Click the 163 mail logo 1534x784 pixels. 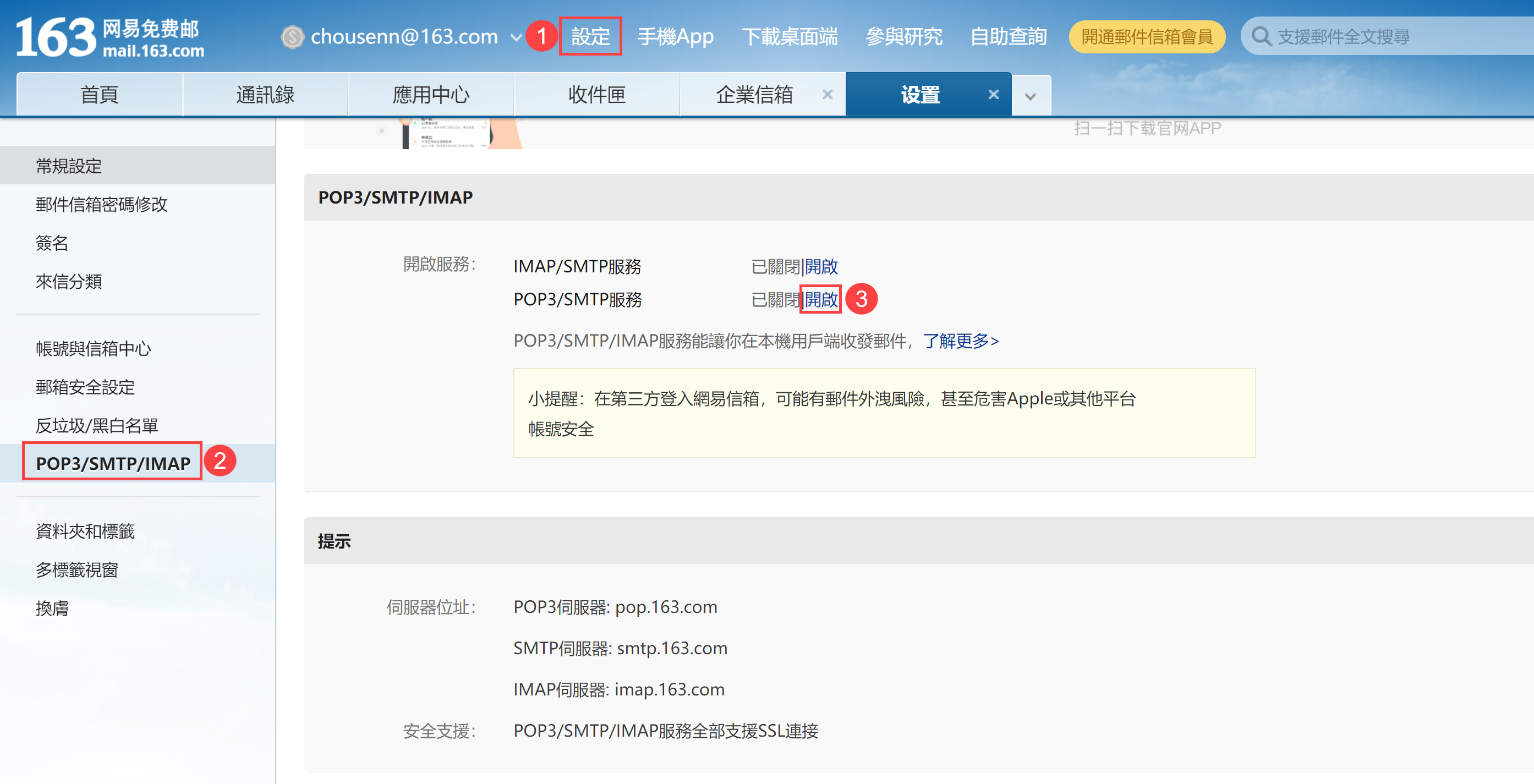point(109,37)
